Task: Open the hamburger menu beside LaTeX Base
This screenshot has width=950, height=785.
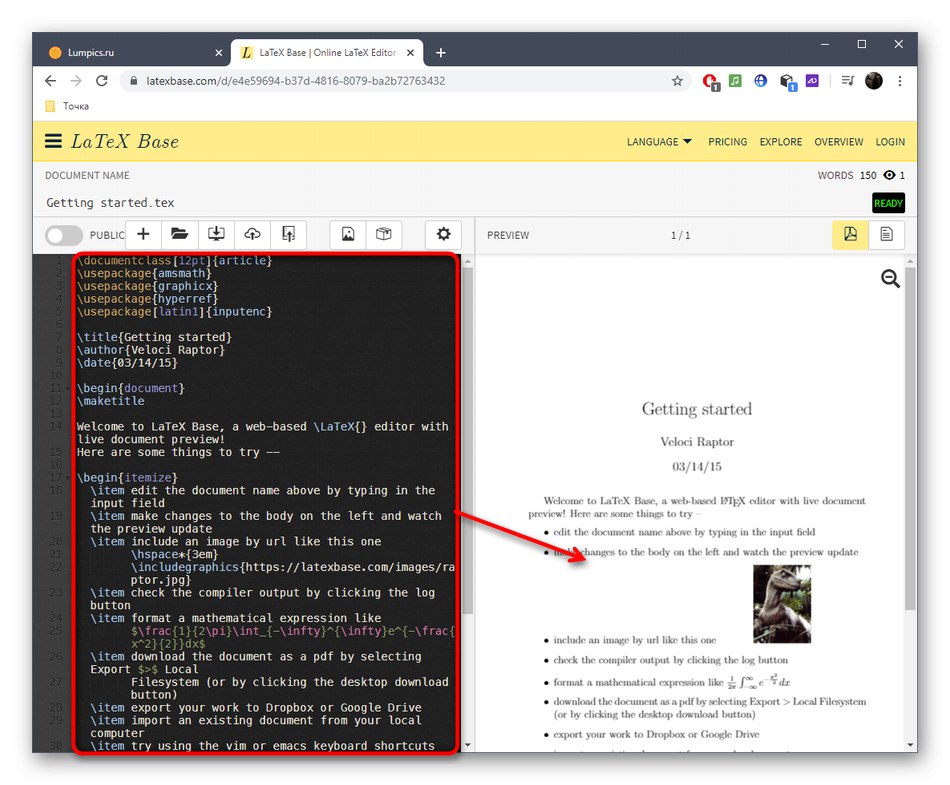Action: coord(53,141)
